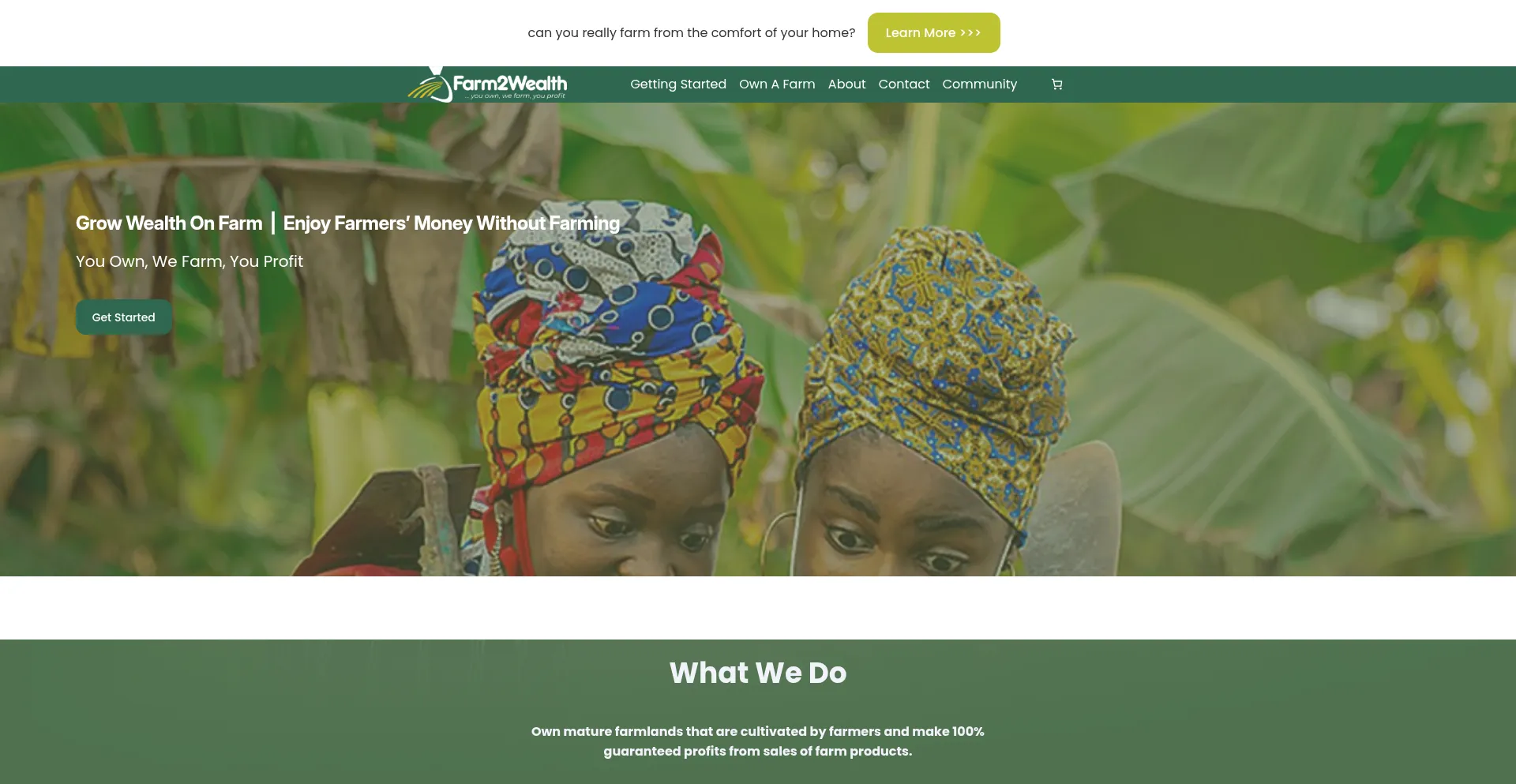
Task: Click the banner text about farming from home
Action: coord(692,32)
